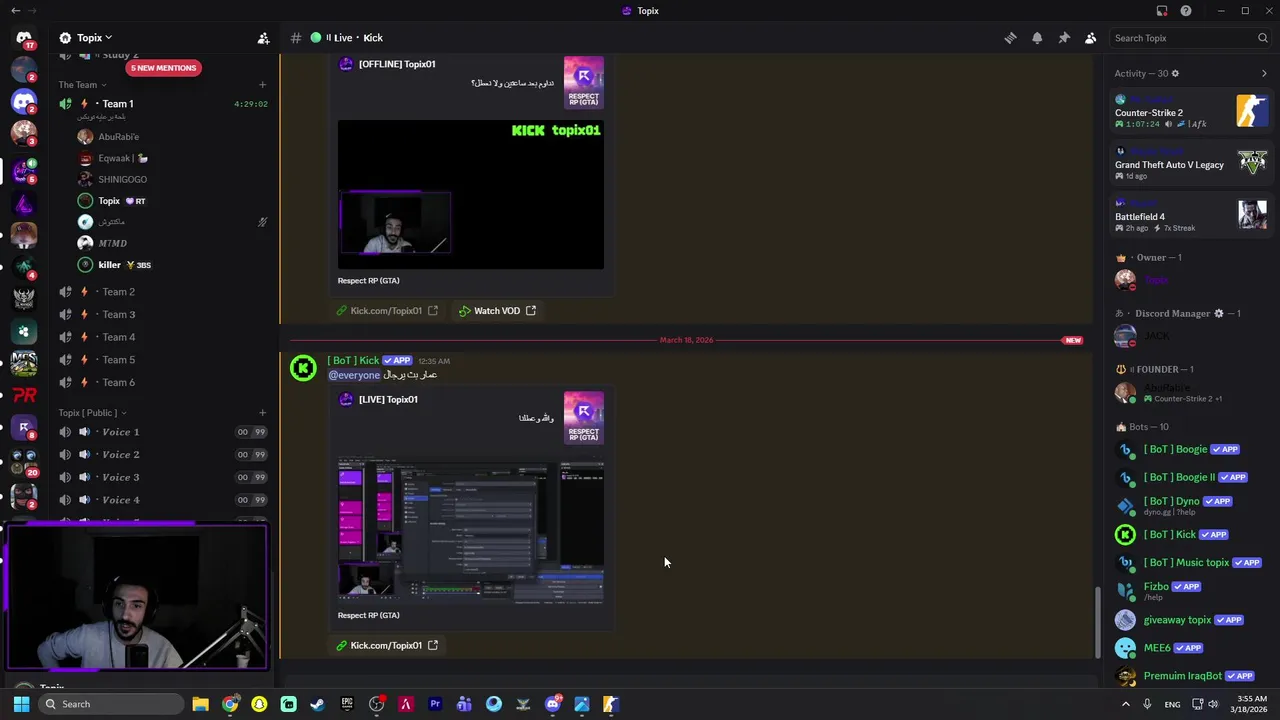
Task: Click Watch VOD button
Action: coord(497,311)
